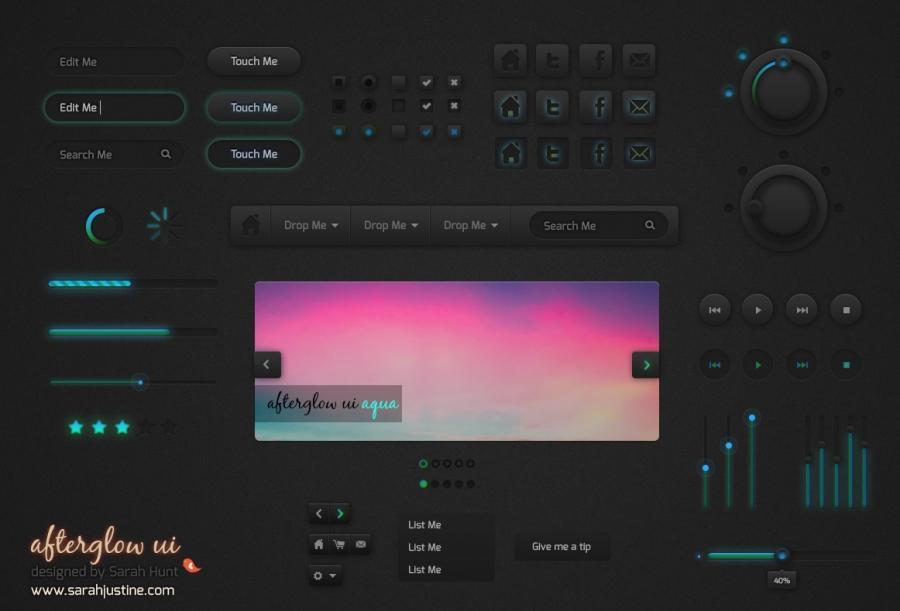The height and width of the screenshot is (611, 900).
Task: Click the home icon in the Drop Me navbar
Action: pos(251,226)
